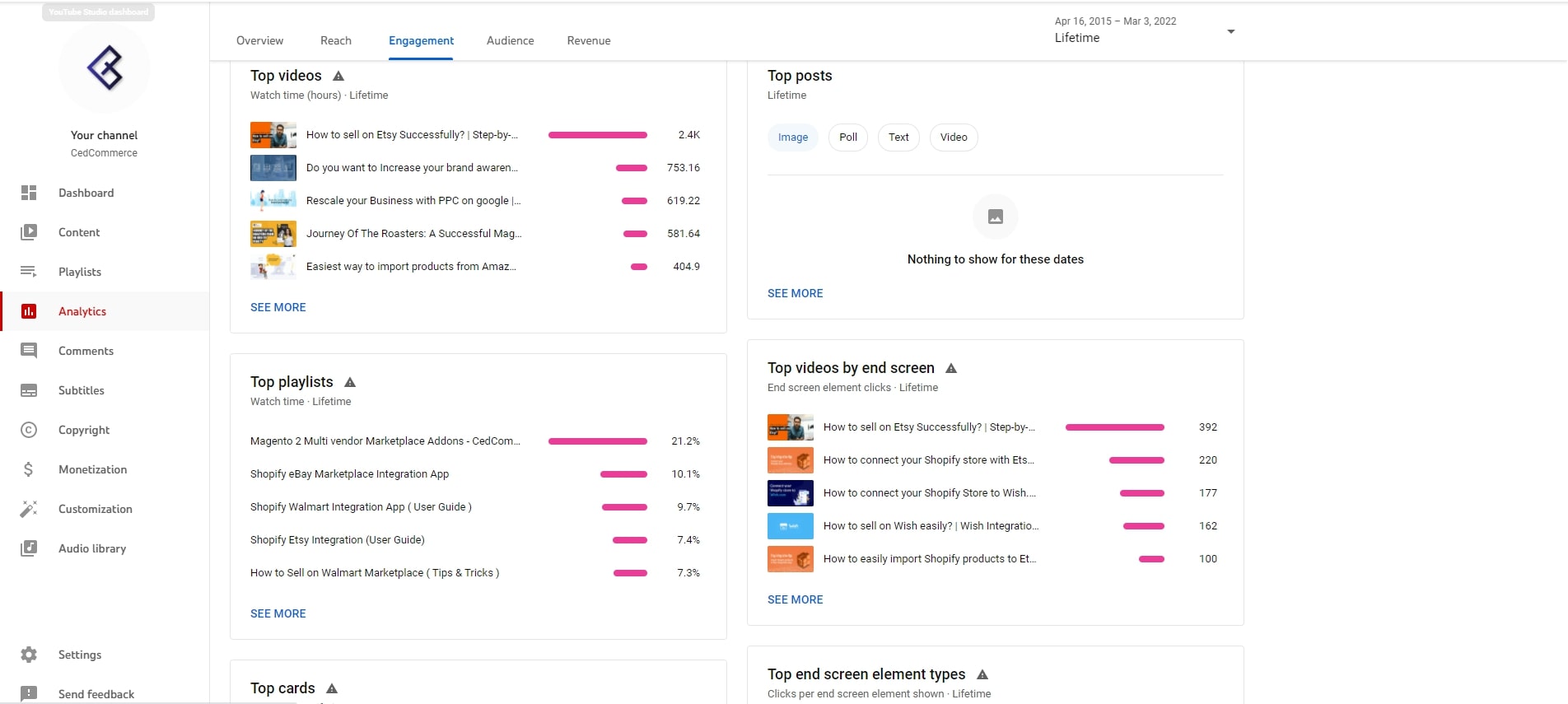This screenshot has width=1568, height=704.
Task: Switch to the Reach tab
Action: point(336,40)
